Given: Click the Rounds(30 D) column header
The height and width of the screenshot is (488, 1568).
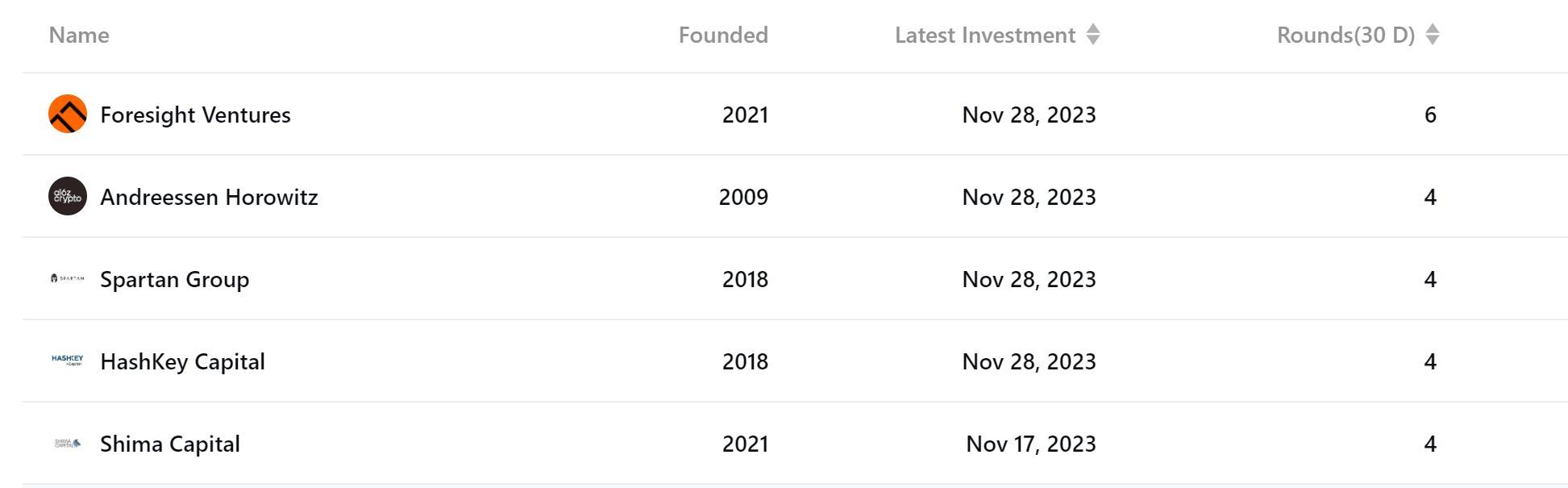Looking at the screenshot, I should click(1346, 35).
